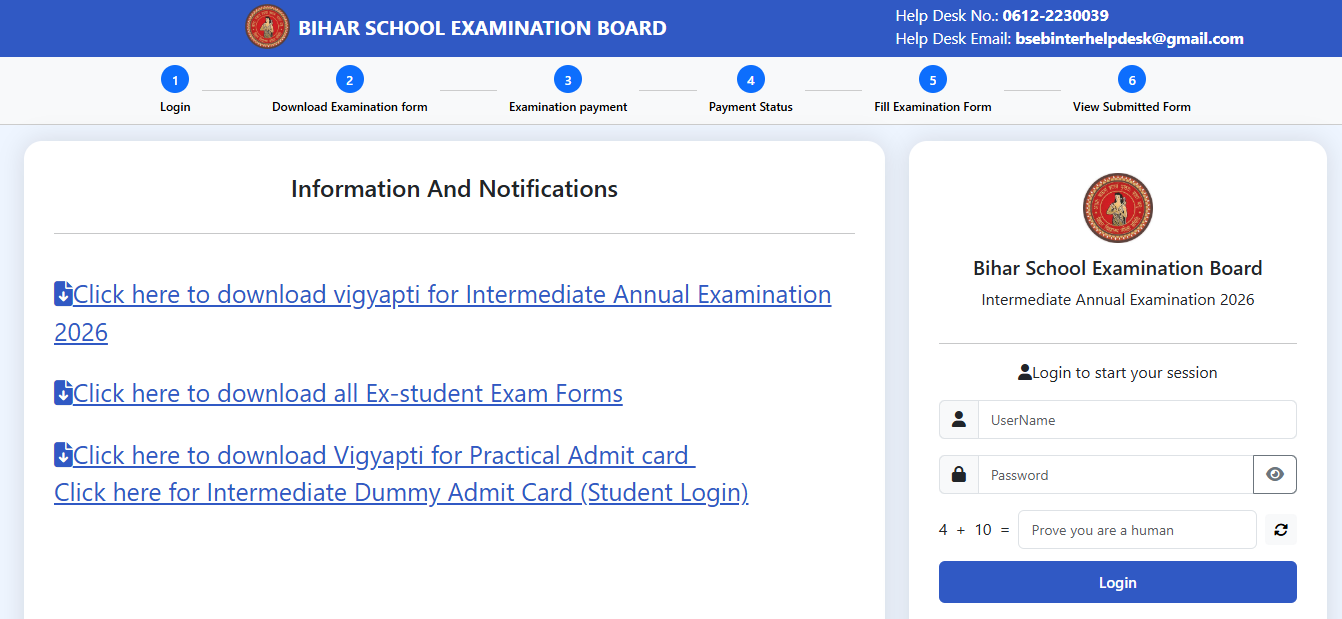Refresh the captcha challenge

coord(1280,529)
